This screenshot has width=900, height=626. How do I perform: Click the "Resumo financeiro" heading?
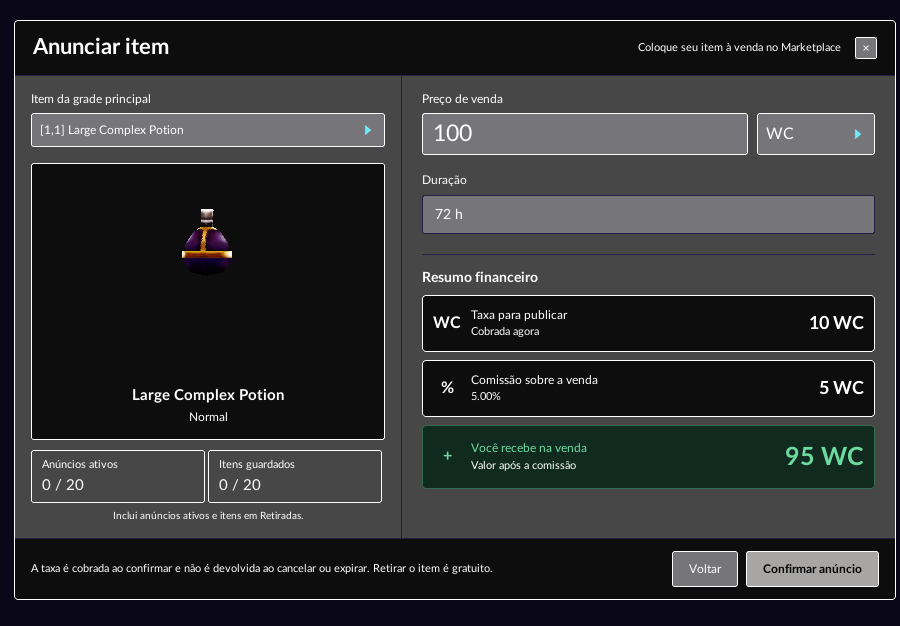[x=480, y=277]
